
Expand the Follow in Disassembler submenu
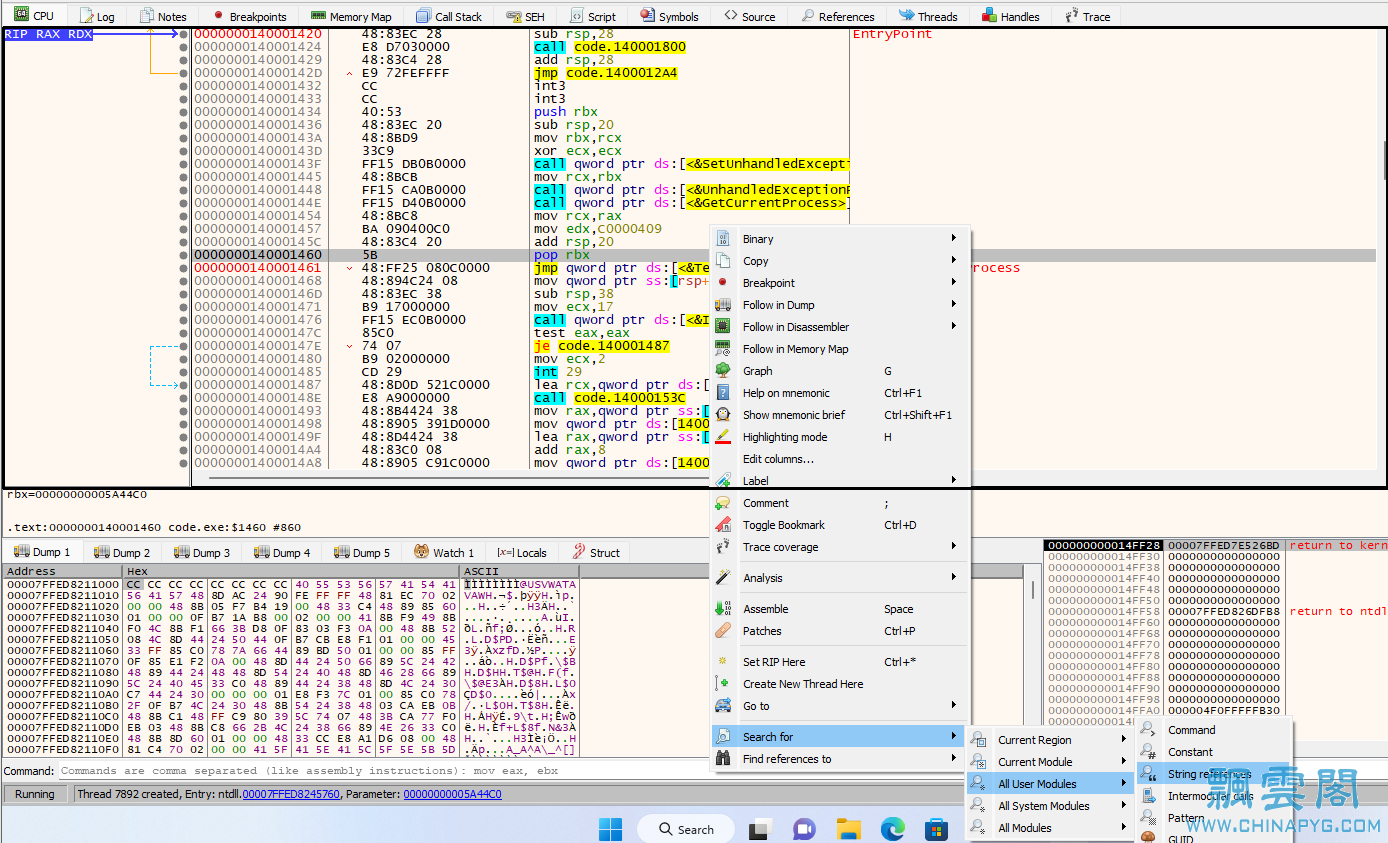pyautogui.click(x=954, y=327)
